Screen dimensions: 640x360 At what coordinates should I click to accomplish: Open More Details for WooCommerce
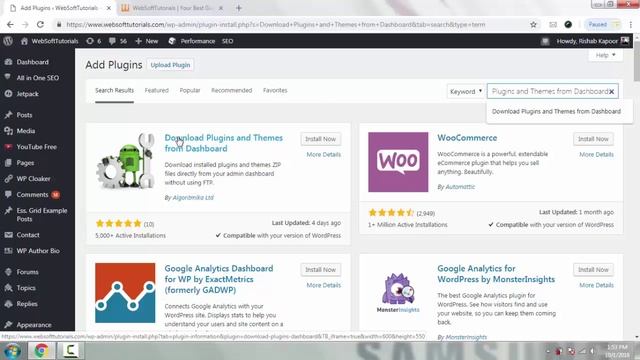tap(596, 154)
